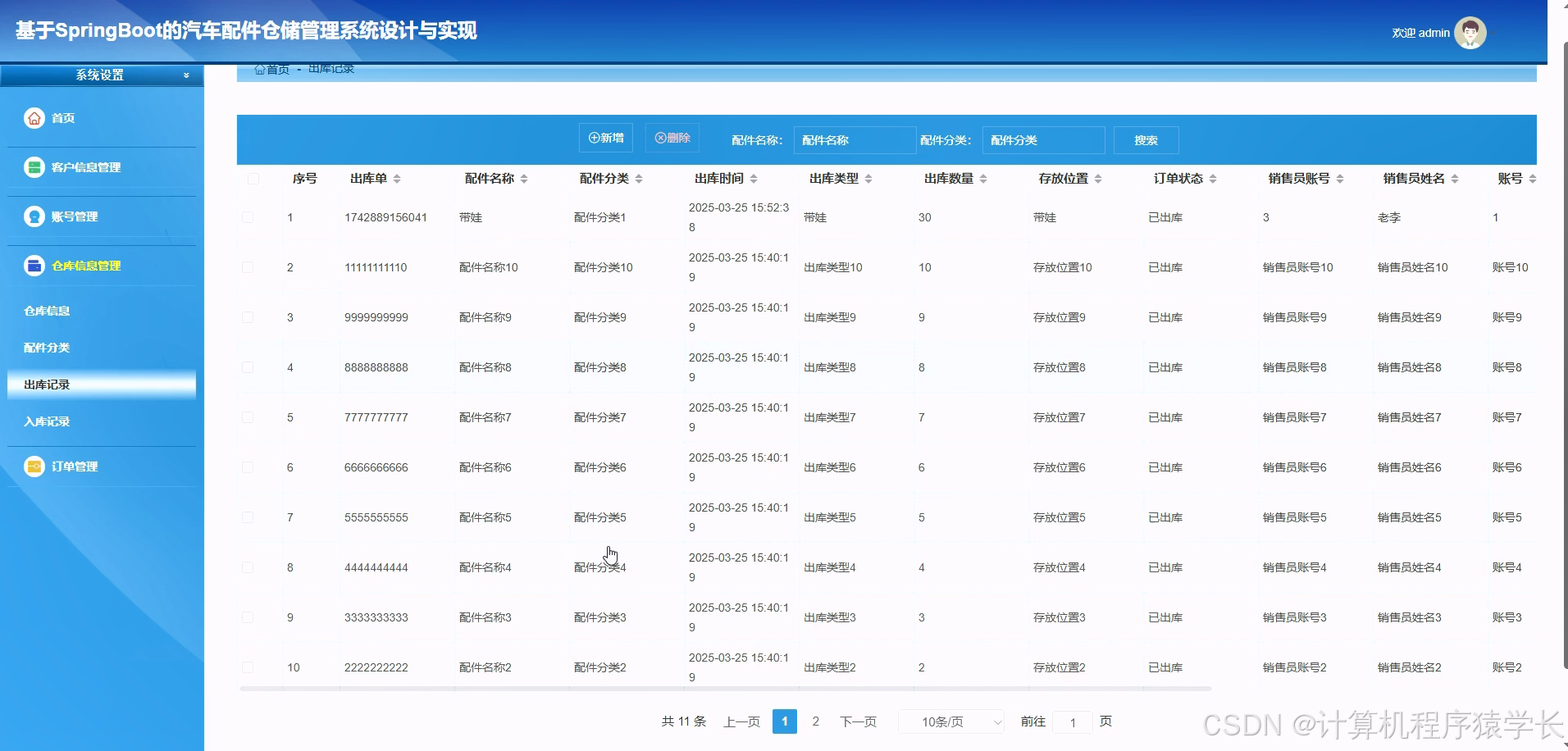Click the 订单管理 sidebar icon
Viewport: 1568px width, 751px height.
click(34, 466)
